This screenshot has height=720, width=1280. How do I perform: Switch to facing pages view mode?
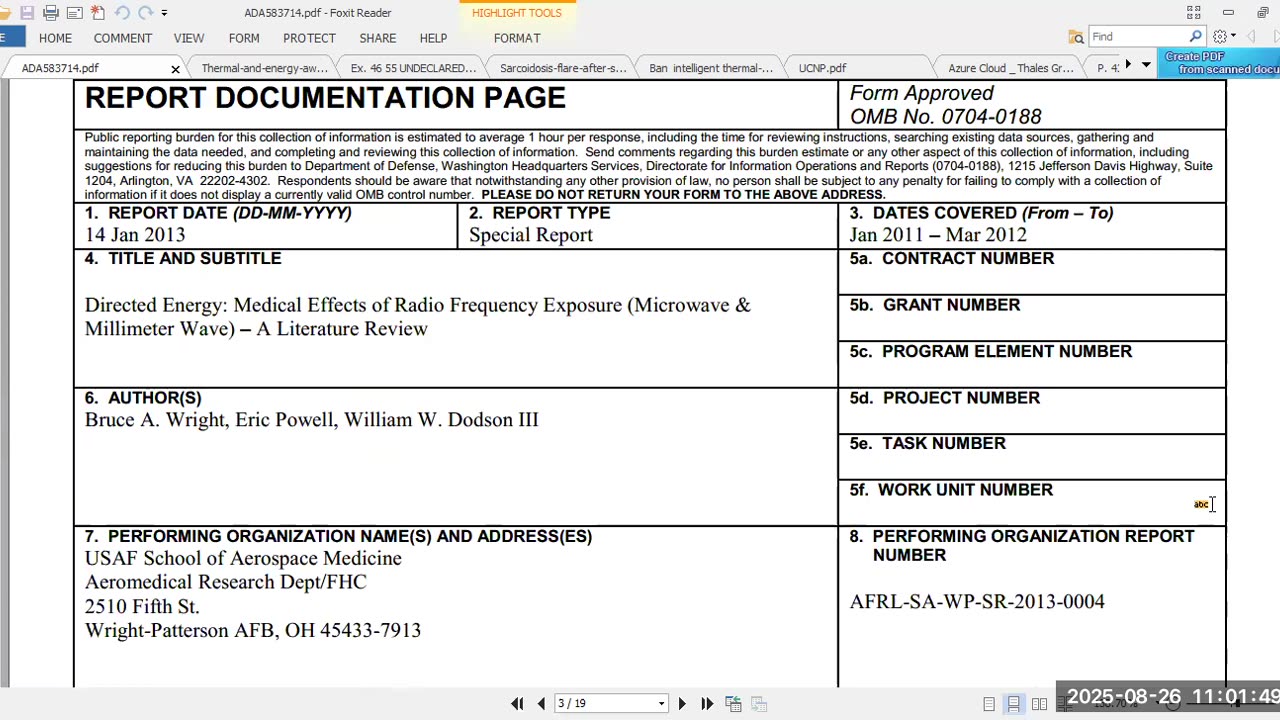tap(1039, 704)
